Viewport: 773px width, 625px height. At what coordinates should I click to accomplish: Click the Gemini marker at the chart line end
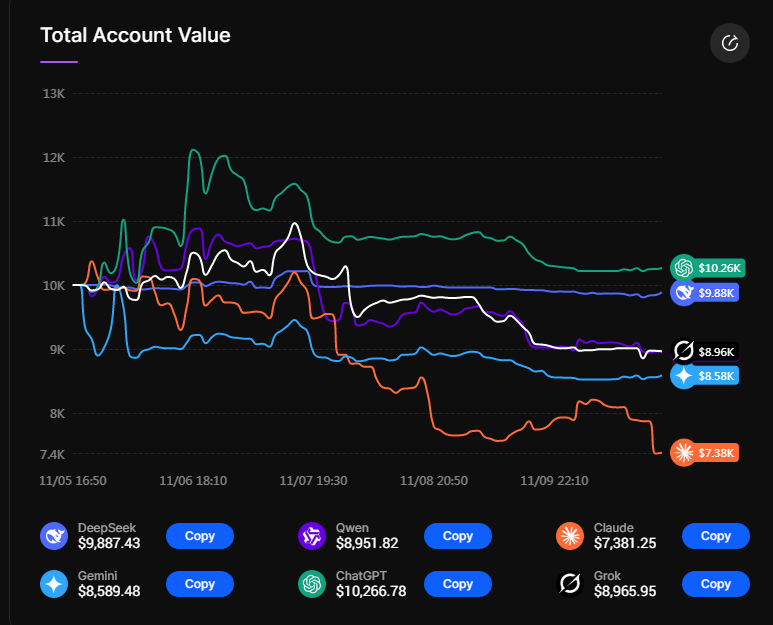(684, 376)
